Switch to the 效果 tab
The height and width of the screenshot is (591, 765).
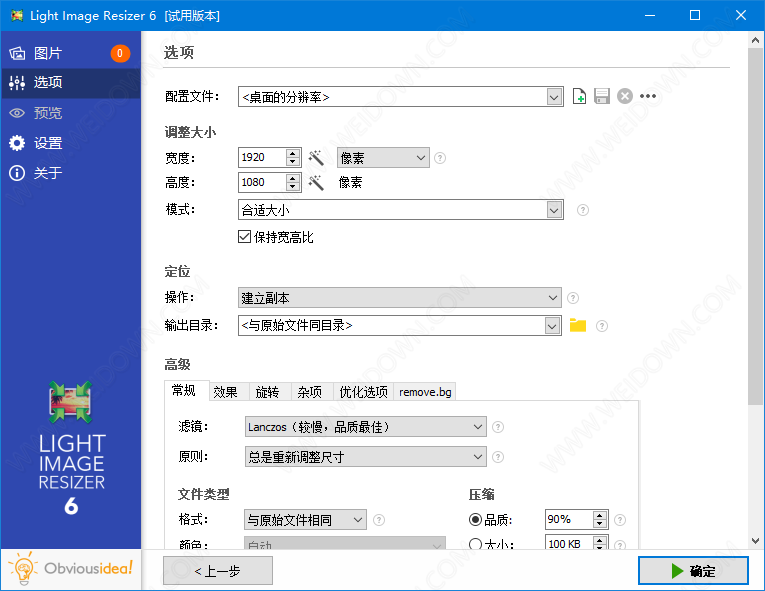[225, 392]
